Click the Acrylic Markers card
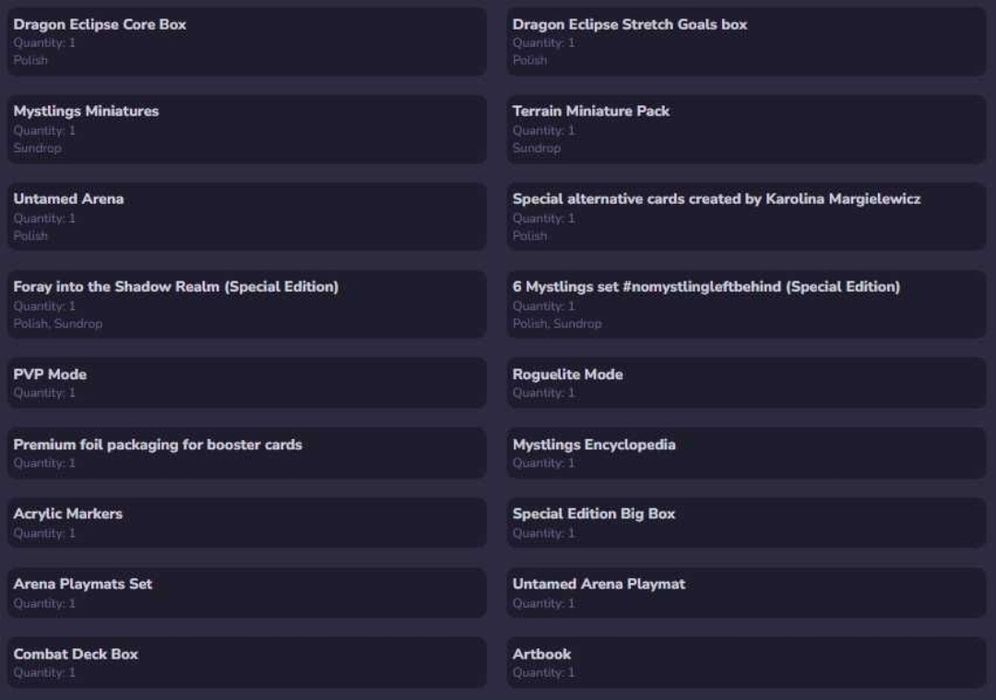This screenshot has width=996, height=700. tap(246, 523)
